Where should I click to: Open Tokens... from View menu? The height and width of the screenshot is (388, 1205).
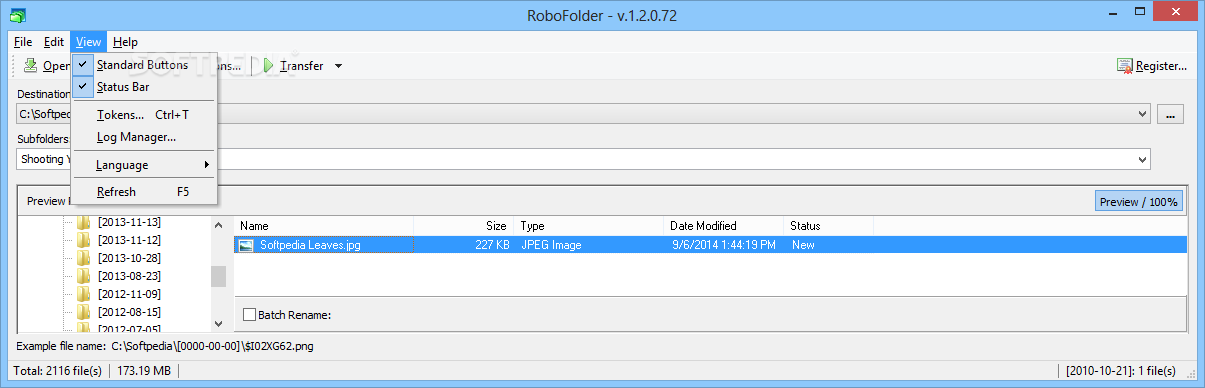coord(144,115)
